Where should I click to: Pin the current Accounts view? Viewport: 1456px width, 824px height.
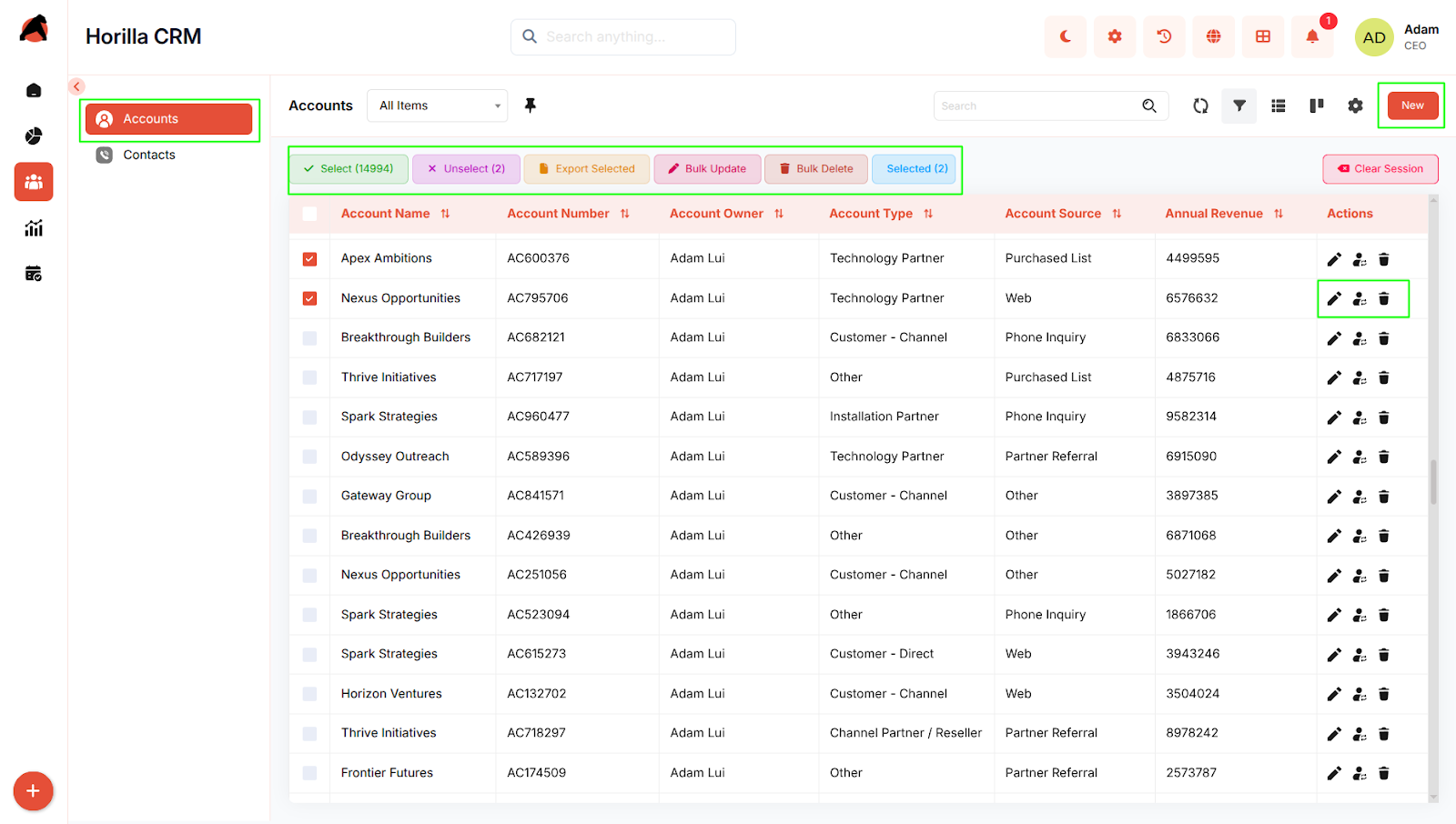click(x=531, y=106)
